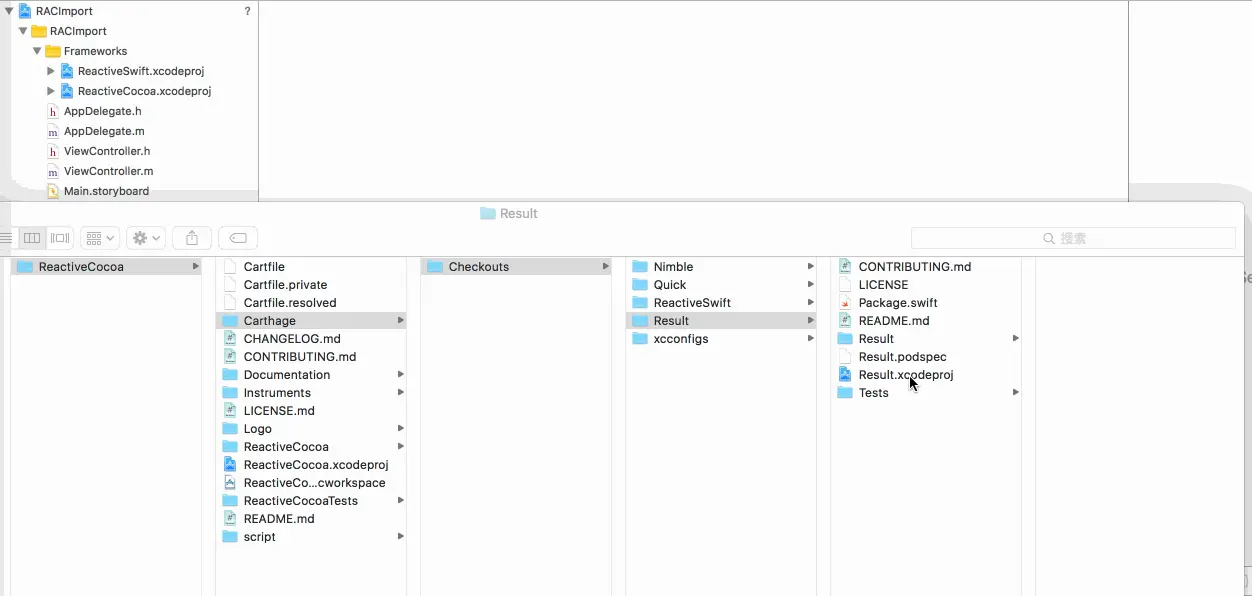
Task: Collapse the Frameworks group
Action: click(x=37, y=51)
